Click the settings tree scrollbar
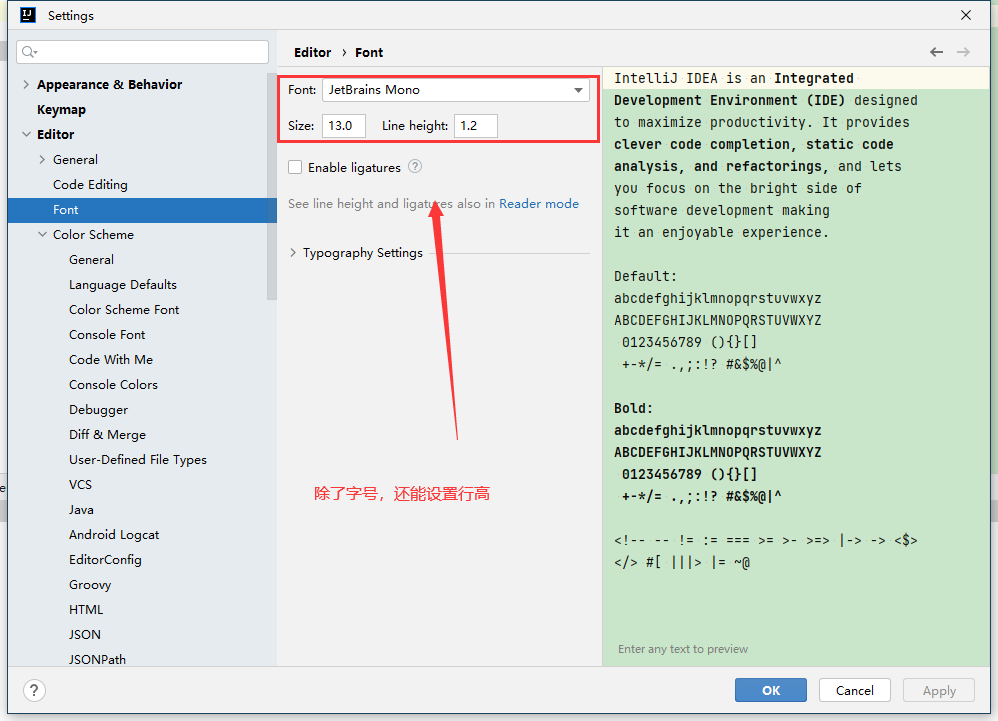This screenshot has width=998, height=721. 272,186
